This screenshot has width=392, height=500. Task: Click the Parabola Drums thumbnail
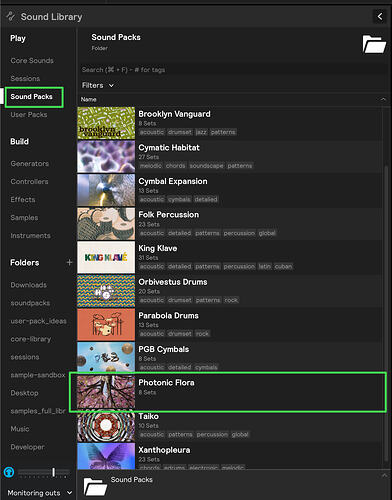tap(106, 324)
